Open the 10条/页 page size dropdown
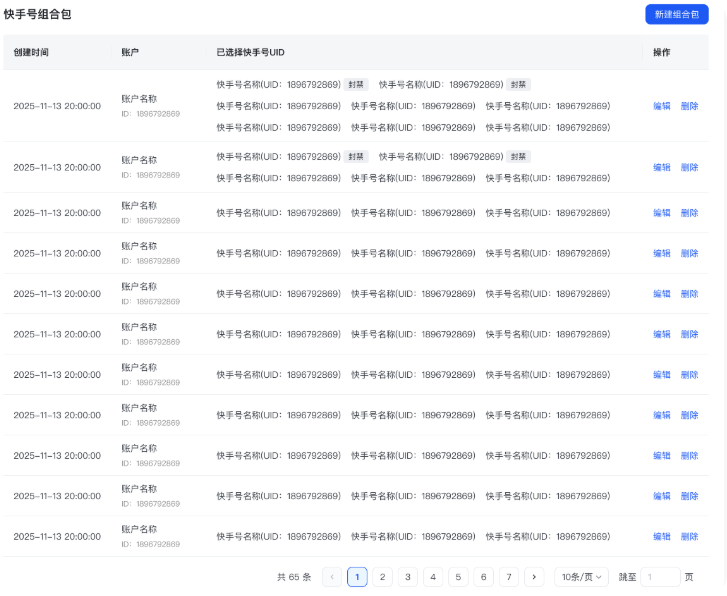Image resolution: width=727 pixels, height=596 pixels. click(x=581, y=577)
